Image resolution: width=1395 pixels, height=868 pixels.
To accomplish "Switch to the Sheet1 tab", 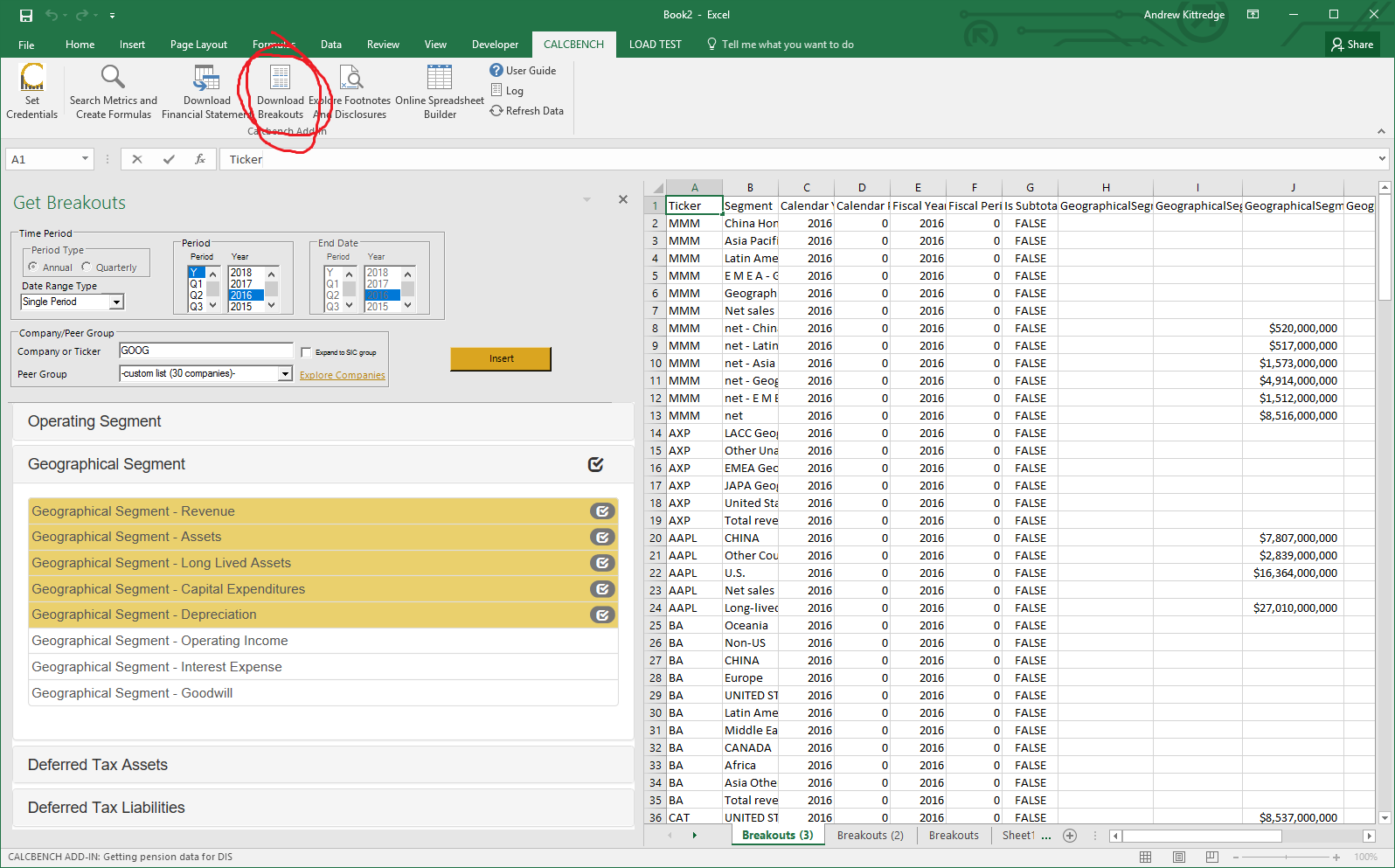I will point(1017,836).
